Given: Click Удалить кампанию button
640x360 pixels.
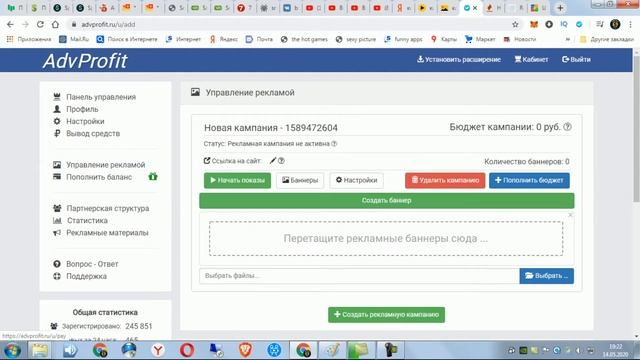Looking at the screenshot, I should [445, 180].
